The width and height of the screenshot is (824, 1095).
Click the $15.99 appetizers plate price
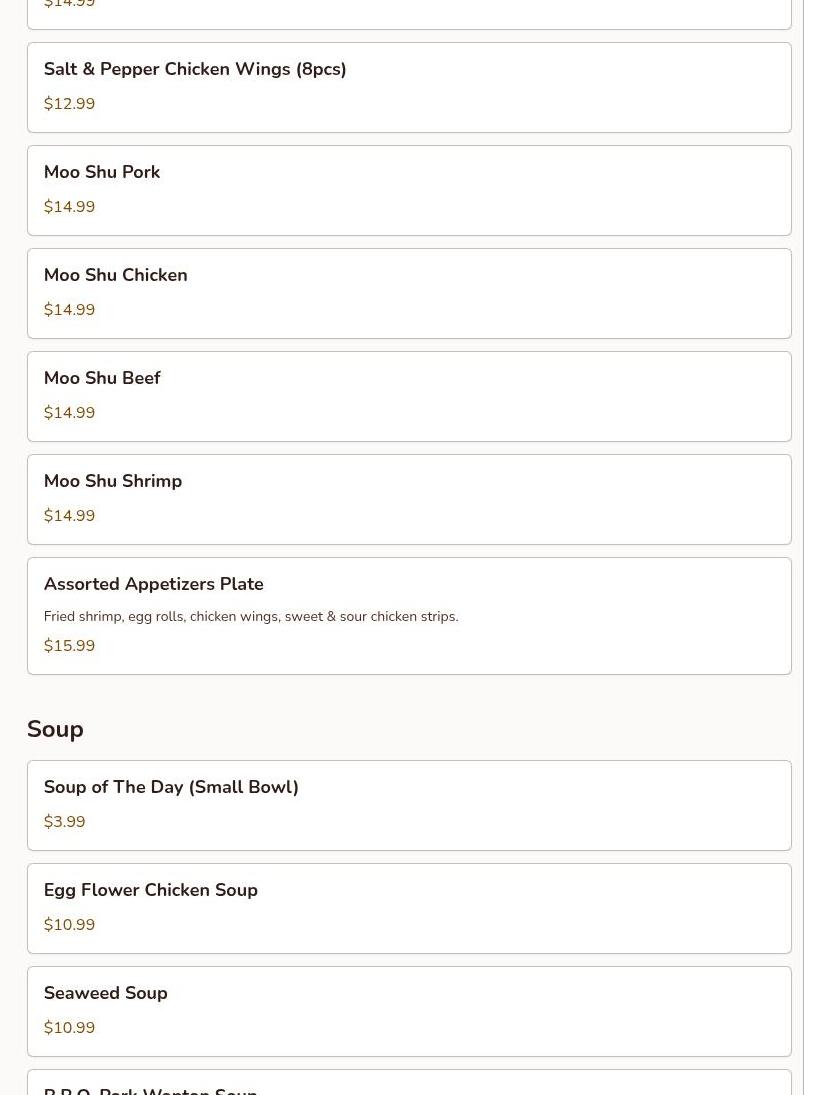(69, 646)
